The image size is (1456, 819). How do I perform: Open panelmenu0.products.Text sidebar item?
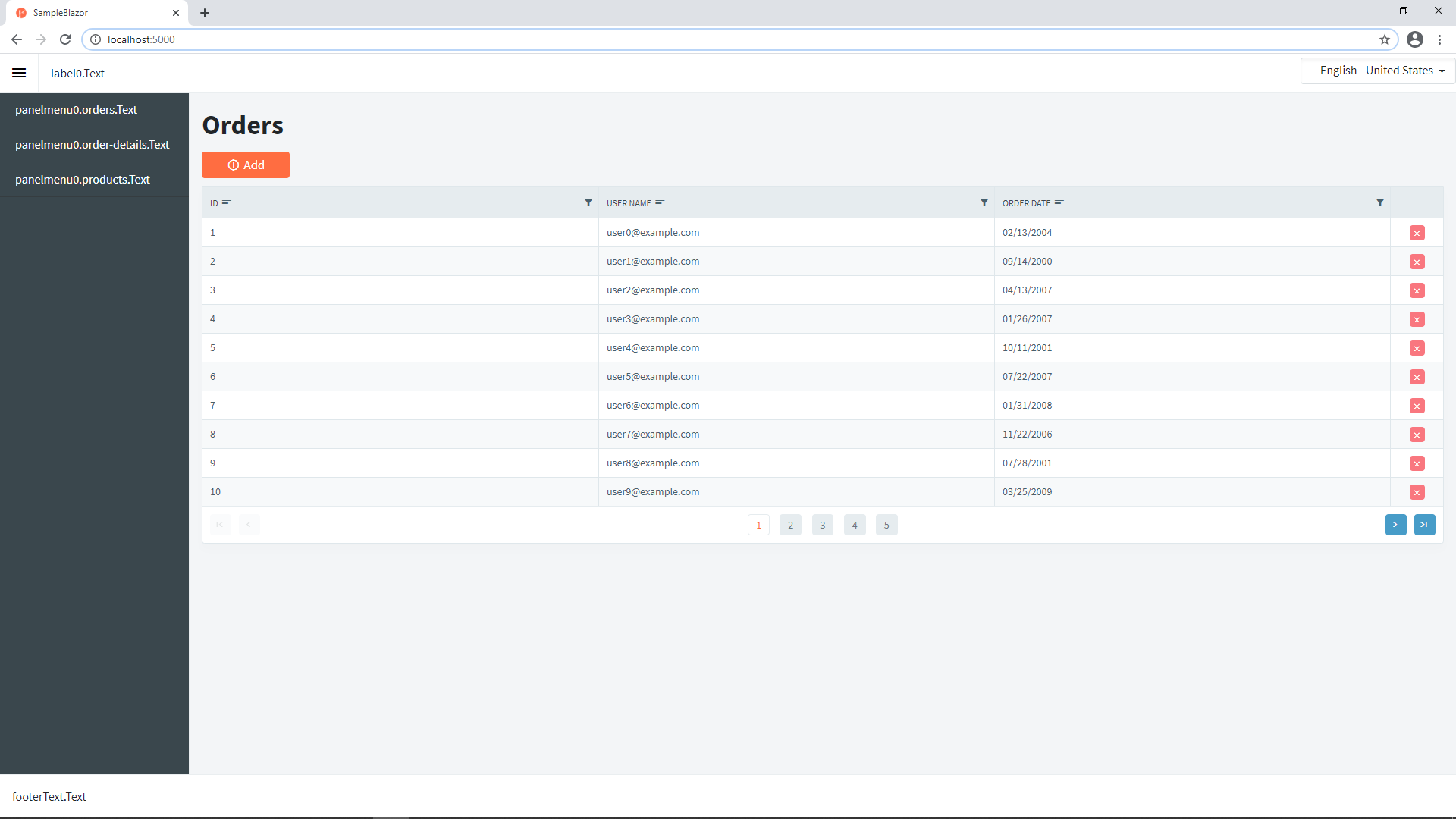94,180
